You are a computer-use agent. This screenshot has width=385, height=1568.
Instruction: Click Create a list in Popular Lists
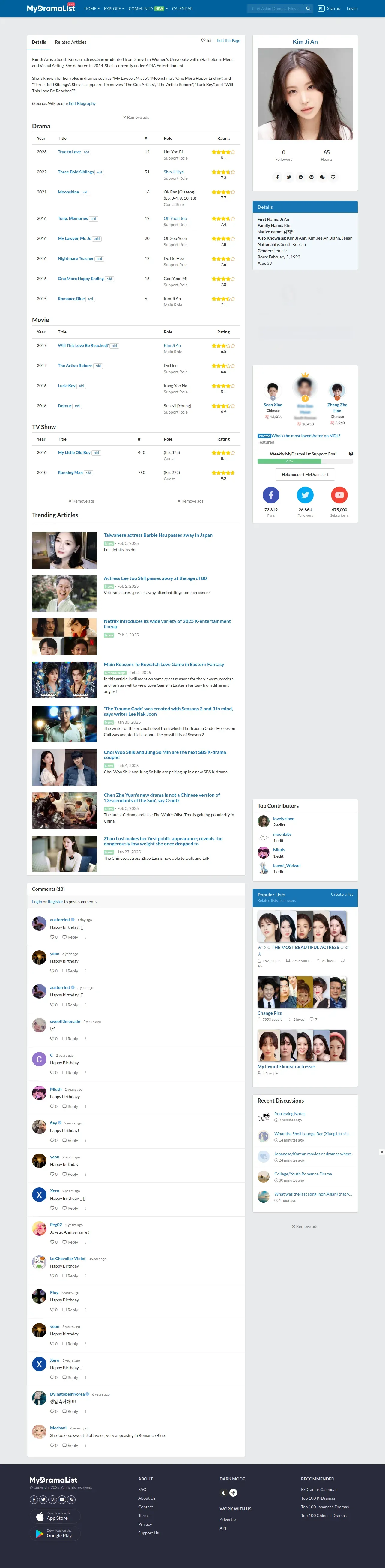tap(342, 894)
